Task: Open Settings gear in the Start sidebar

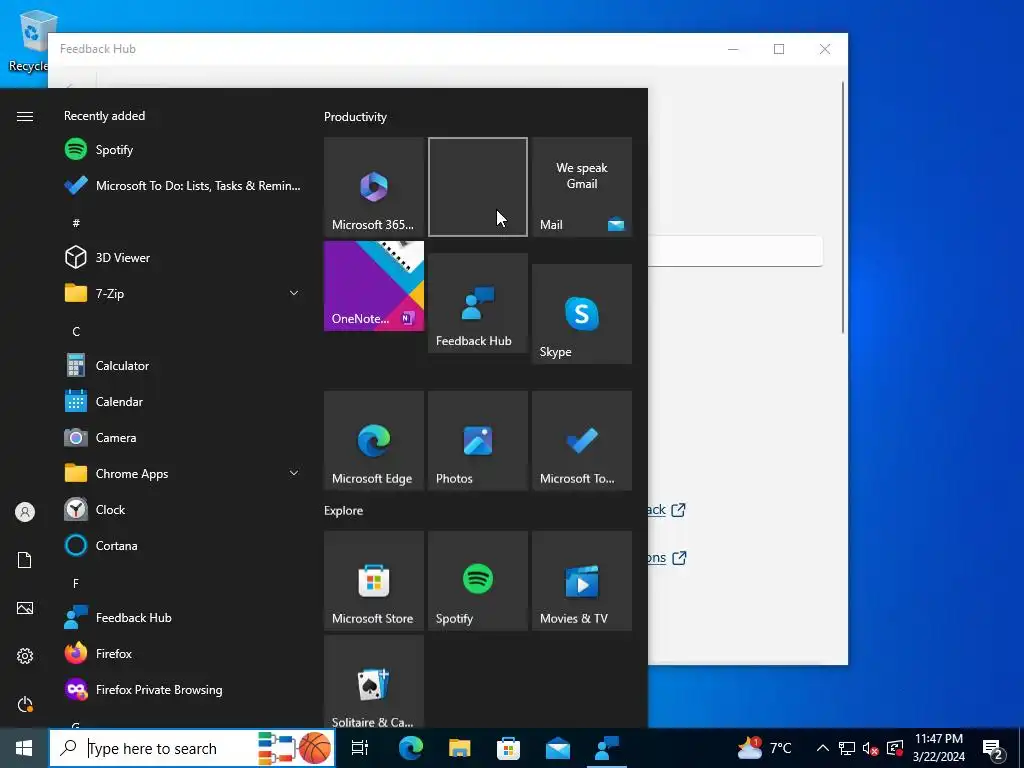Action: click(x=25, y=656)
